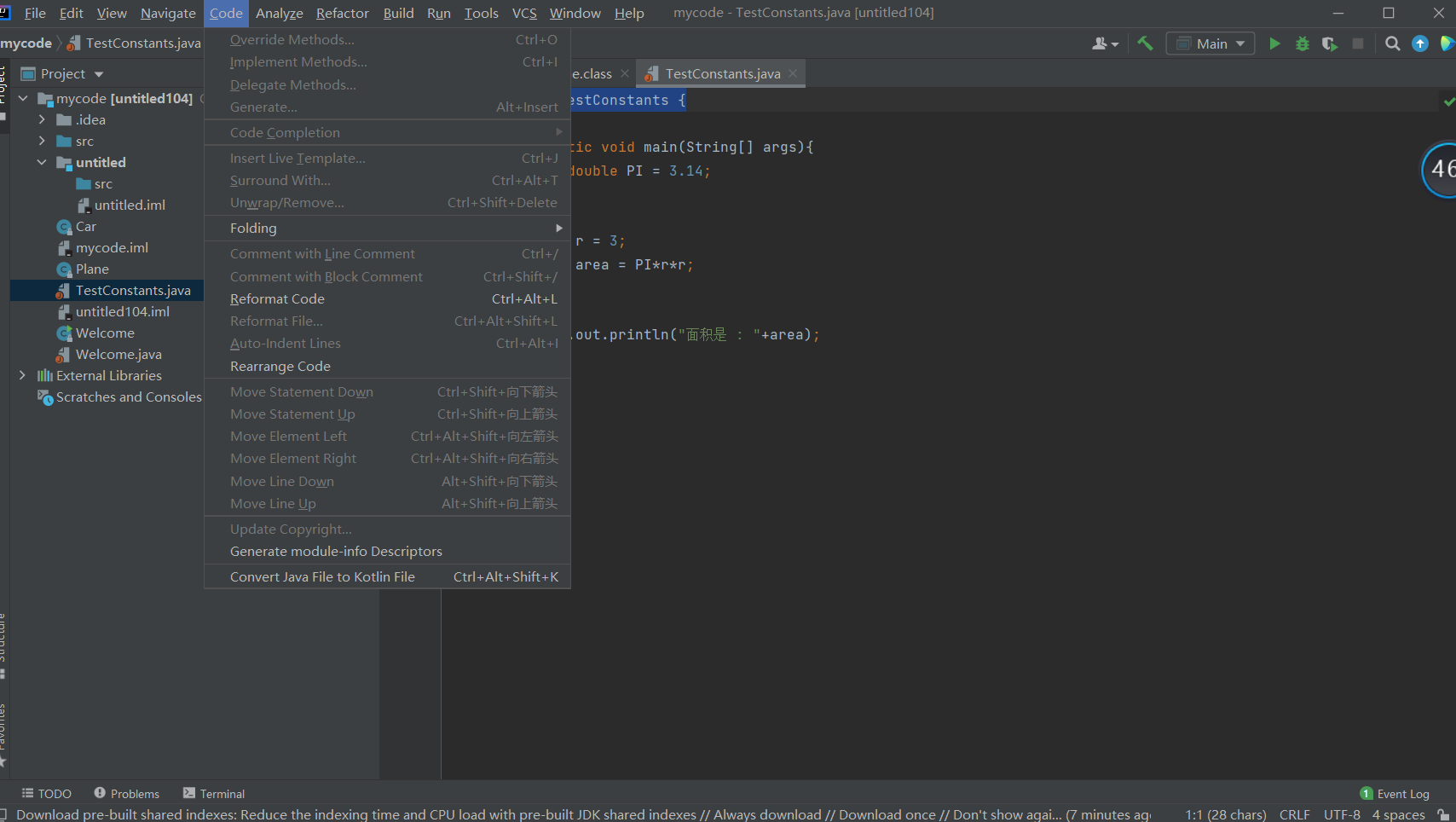Open the Main run configuration dropdown
This screenshot has width=1456, height=822.
[x=1210, y=43]
